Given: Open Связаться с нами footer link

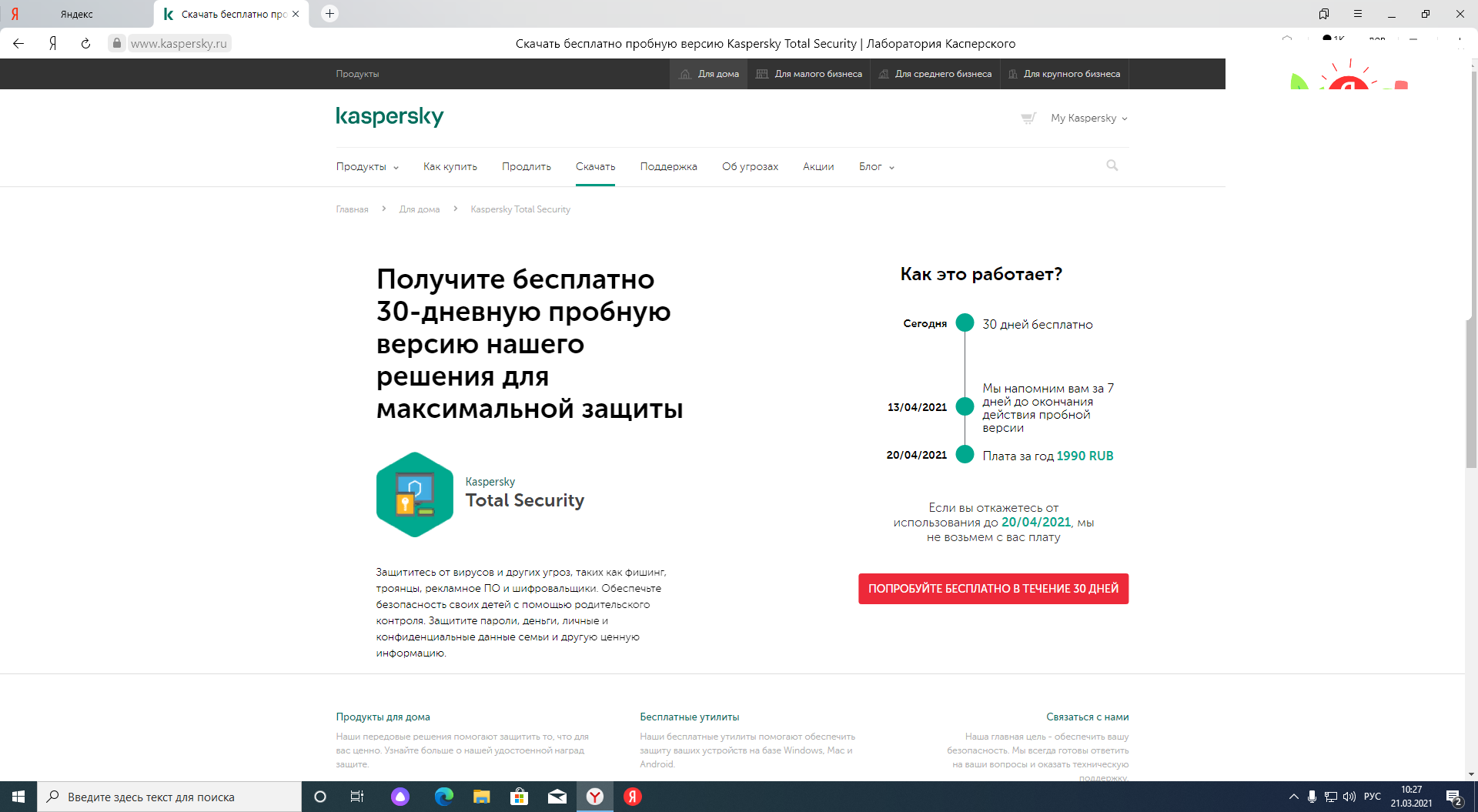Looking at the screenshot, I should (1088, 717).
